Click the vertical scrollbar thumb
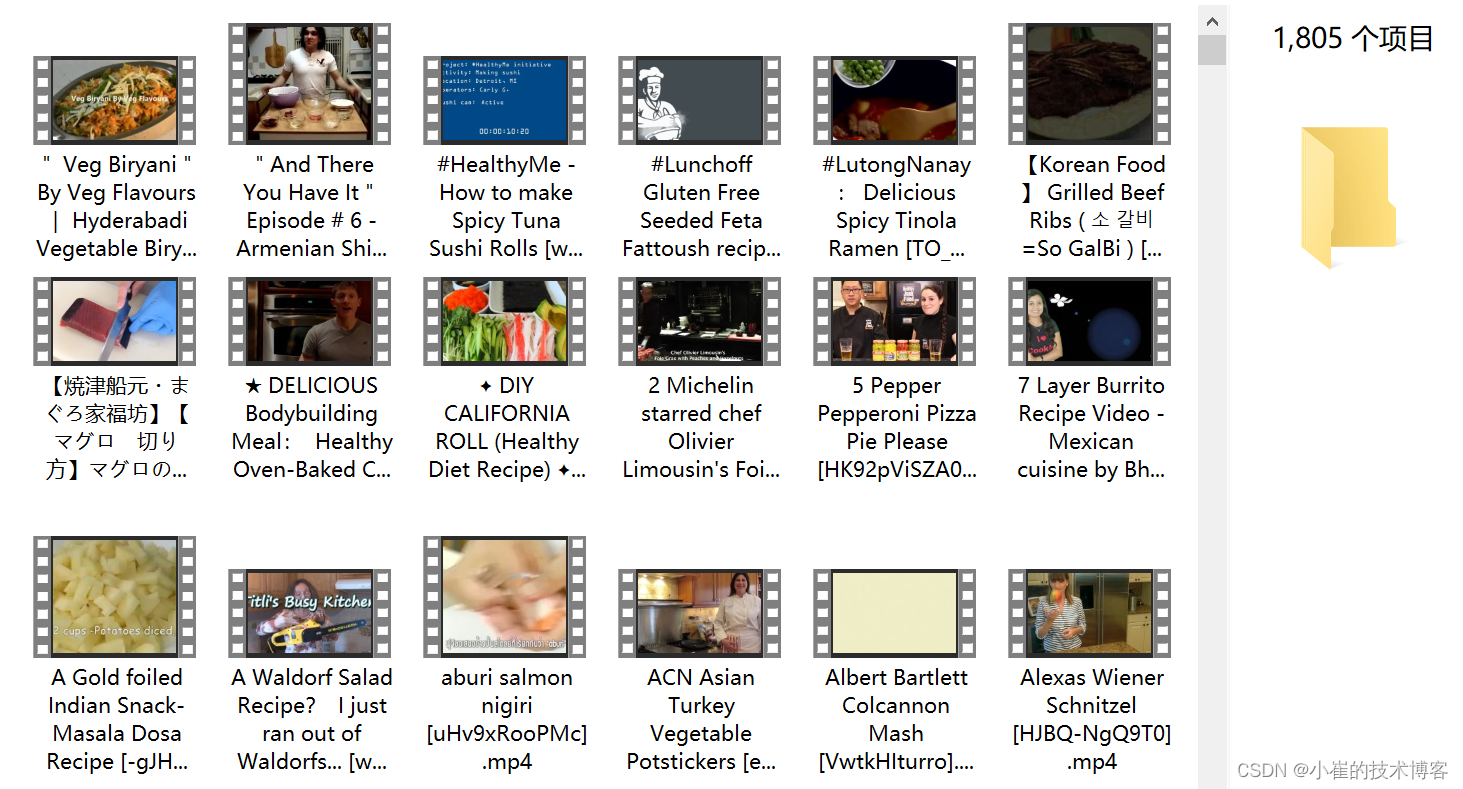The width and height of the screenshot is (1463, 789). click(x=1213, y=50)
